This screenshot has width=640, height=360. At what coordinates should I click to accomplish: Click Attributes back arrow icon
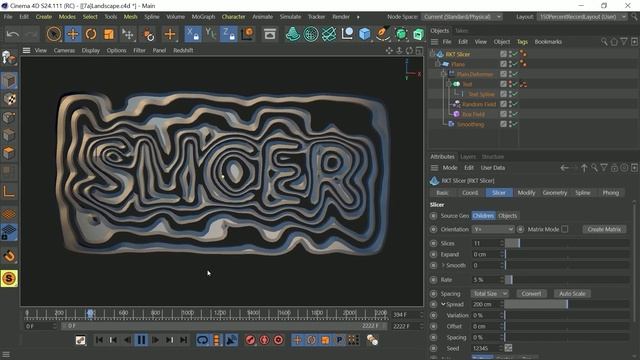pos(564,168)
